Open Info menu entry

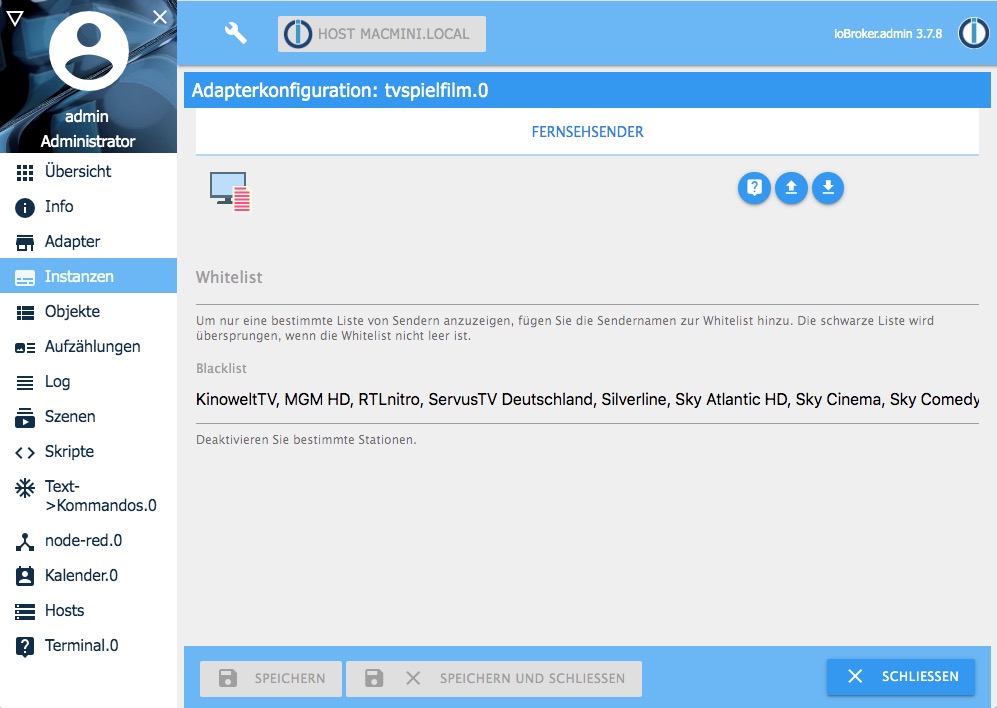[88, 207]
